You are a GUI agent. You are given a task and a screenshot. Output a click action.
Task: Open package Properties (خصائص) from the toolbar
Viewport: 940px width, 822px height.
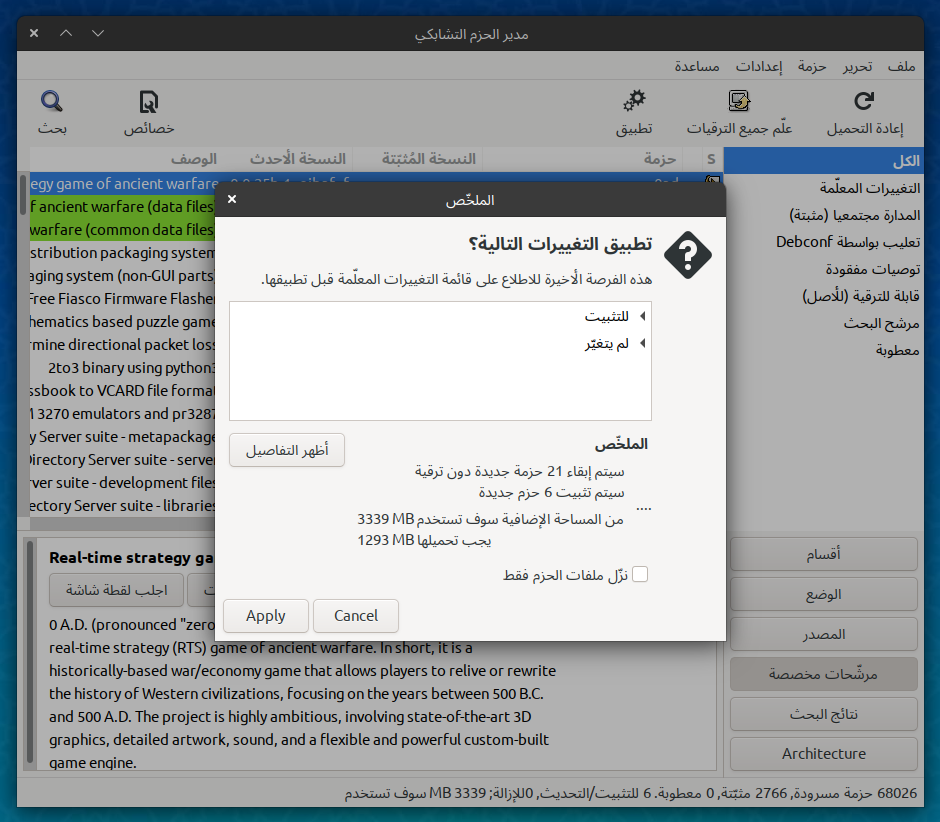click(x=149, y=101)
